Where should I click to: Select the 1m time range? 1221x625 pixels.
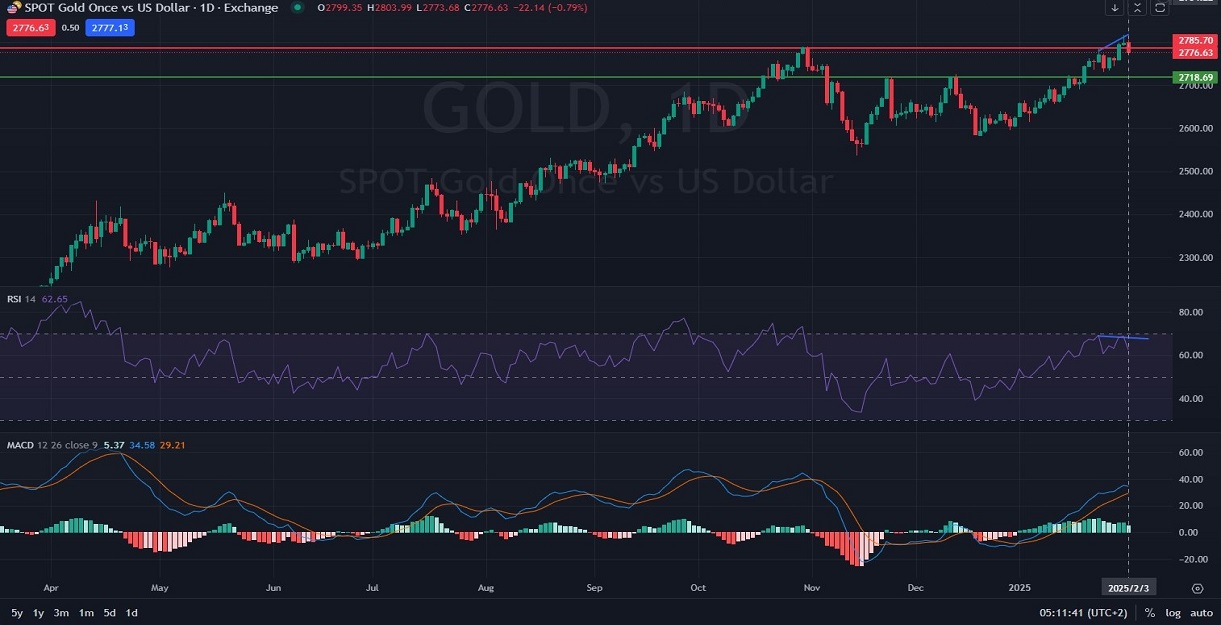click(86, 612)
